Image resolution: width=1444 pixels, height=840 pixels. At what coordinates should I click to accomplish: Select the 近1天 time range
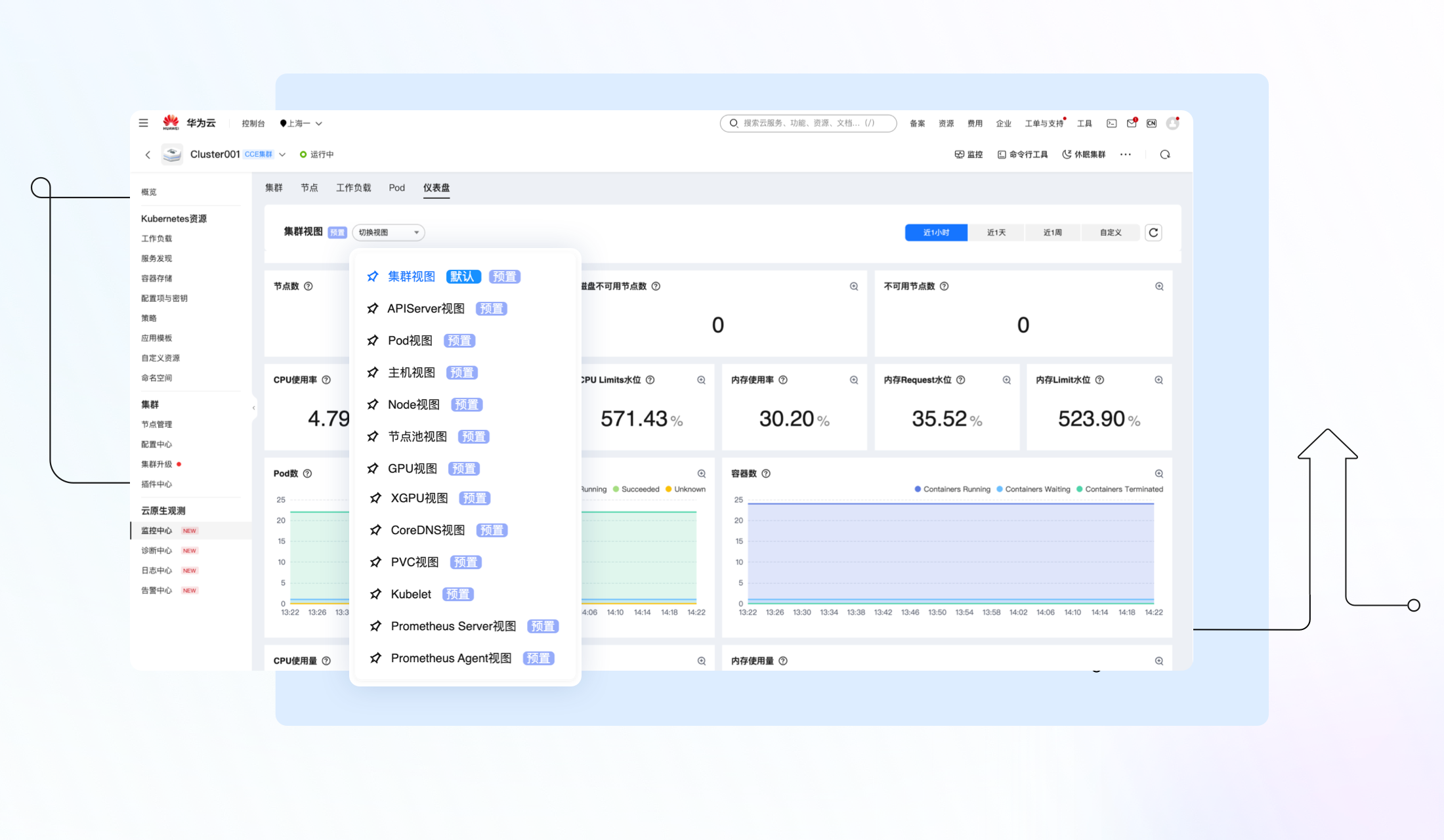(x=996, y=232)
